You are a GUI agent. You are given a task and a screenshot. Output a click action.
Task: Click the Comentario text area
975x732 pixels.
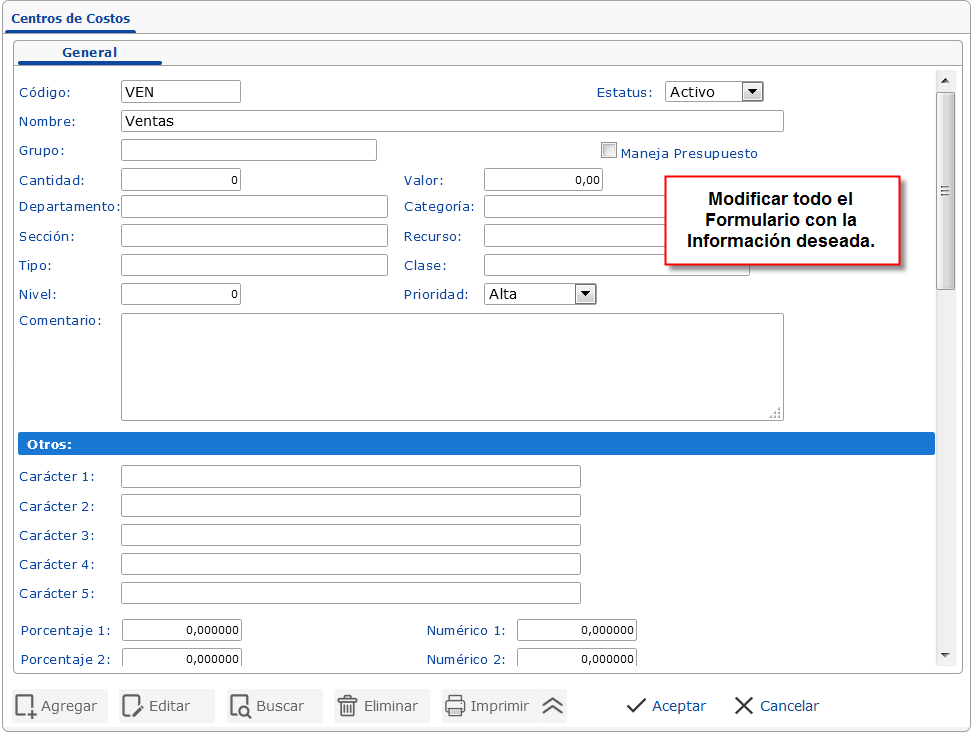click(450, 365)
